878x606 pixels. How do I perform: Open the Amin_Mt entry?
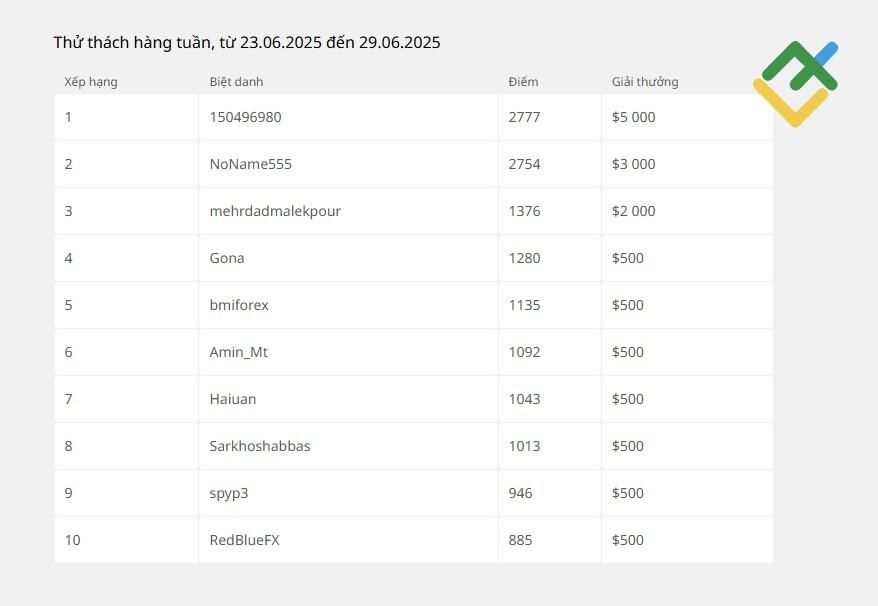click(239, 352)
